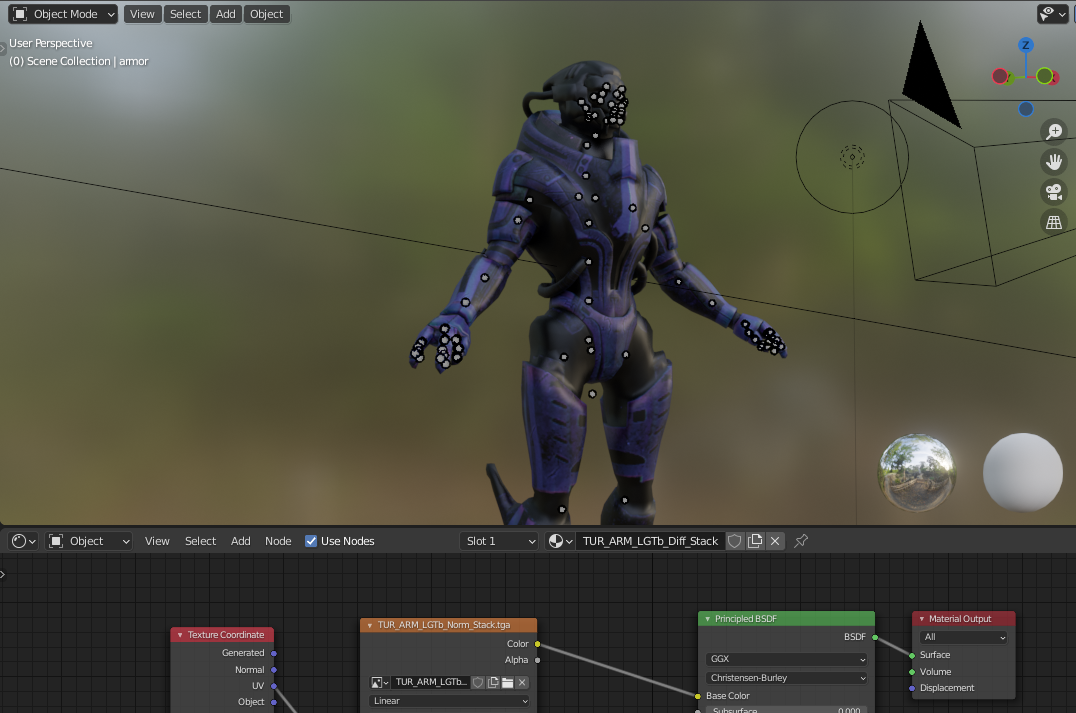Open the Linear interpolation dropdown
This screenshot has width=1076, height=713.
coord(449,701)
